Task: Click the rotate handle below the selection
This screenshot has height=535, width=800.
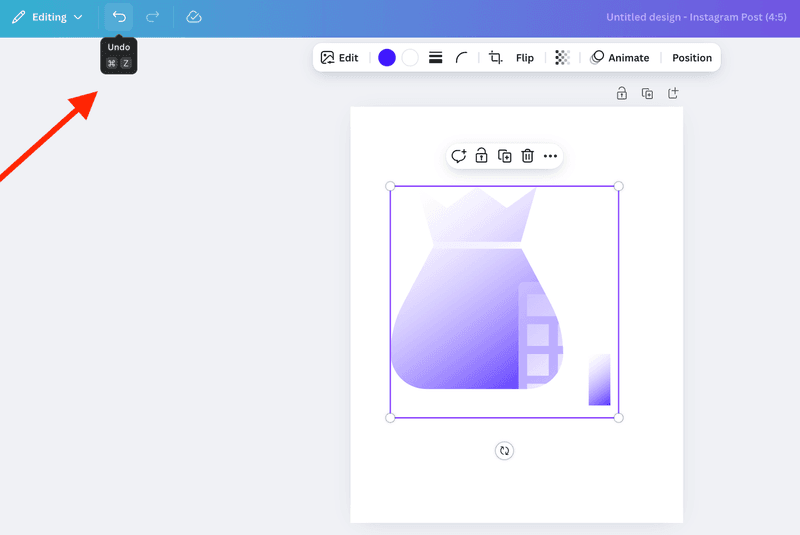Action: [504, 451]
